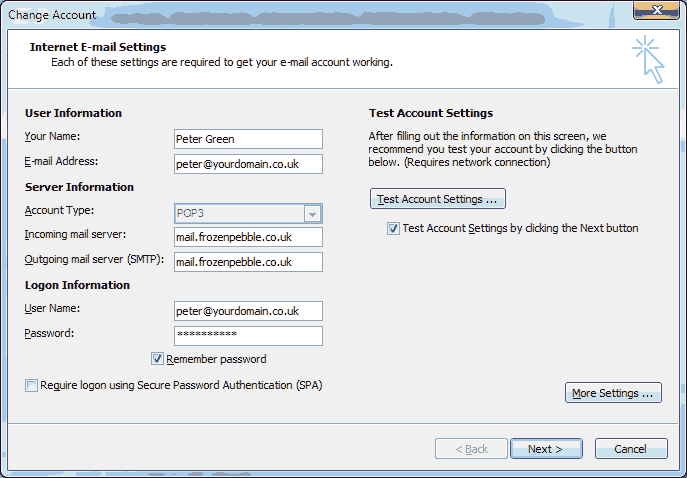Image resolution: width=687 pixels, height=478 pixels.
Task: Click the cursor wizard icon in header
Action: pyautogui.click(x=648, y=59)
